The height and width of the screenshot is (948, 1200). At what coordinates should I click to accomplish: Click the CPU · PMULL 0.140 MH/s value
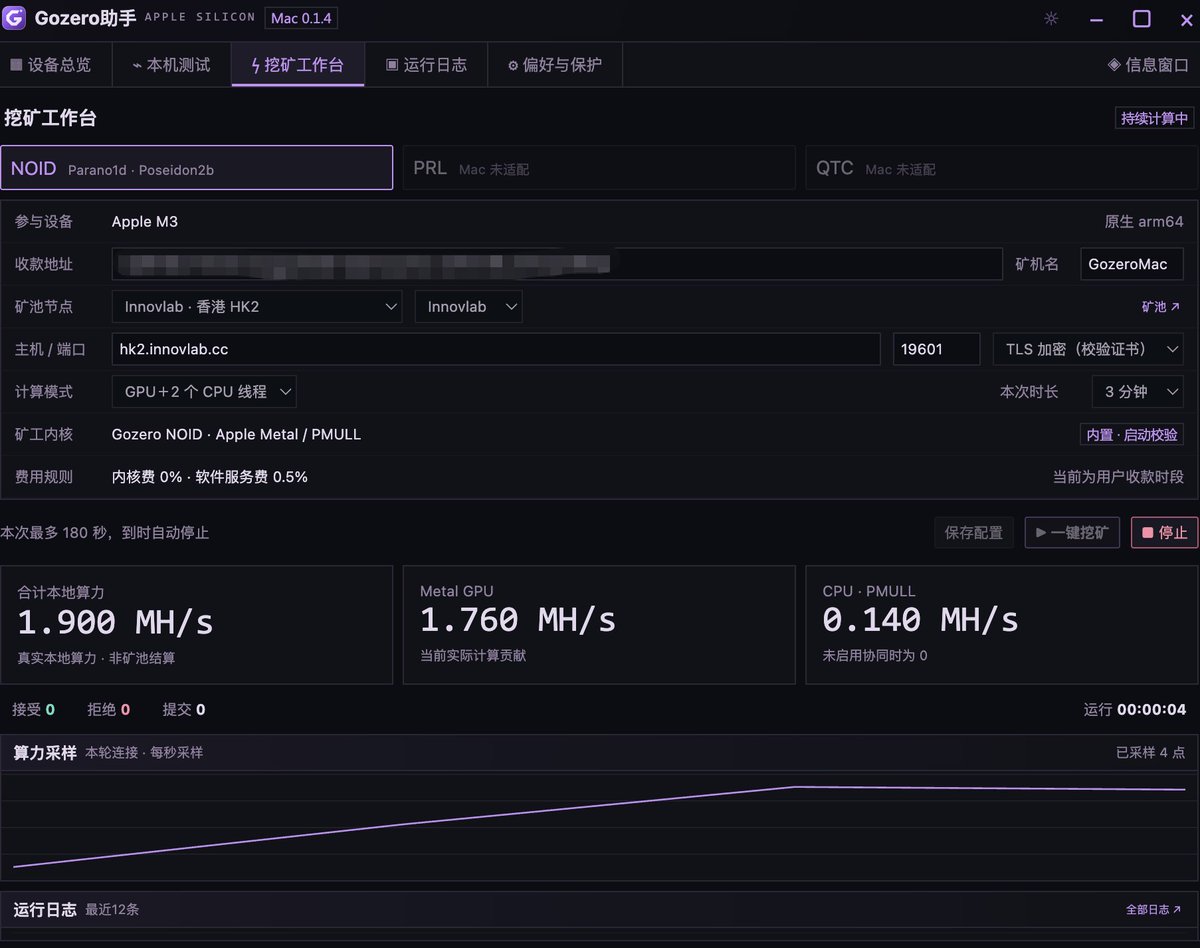click(921, 620)
